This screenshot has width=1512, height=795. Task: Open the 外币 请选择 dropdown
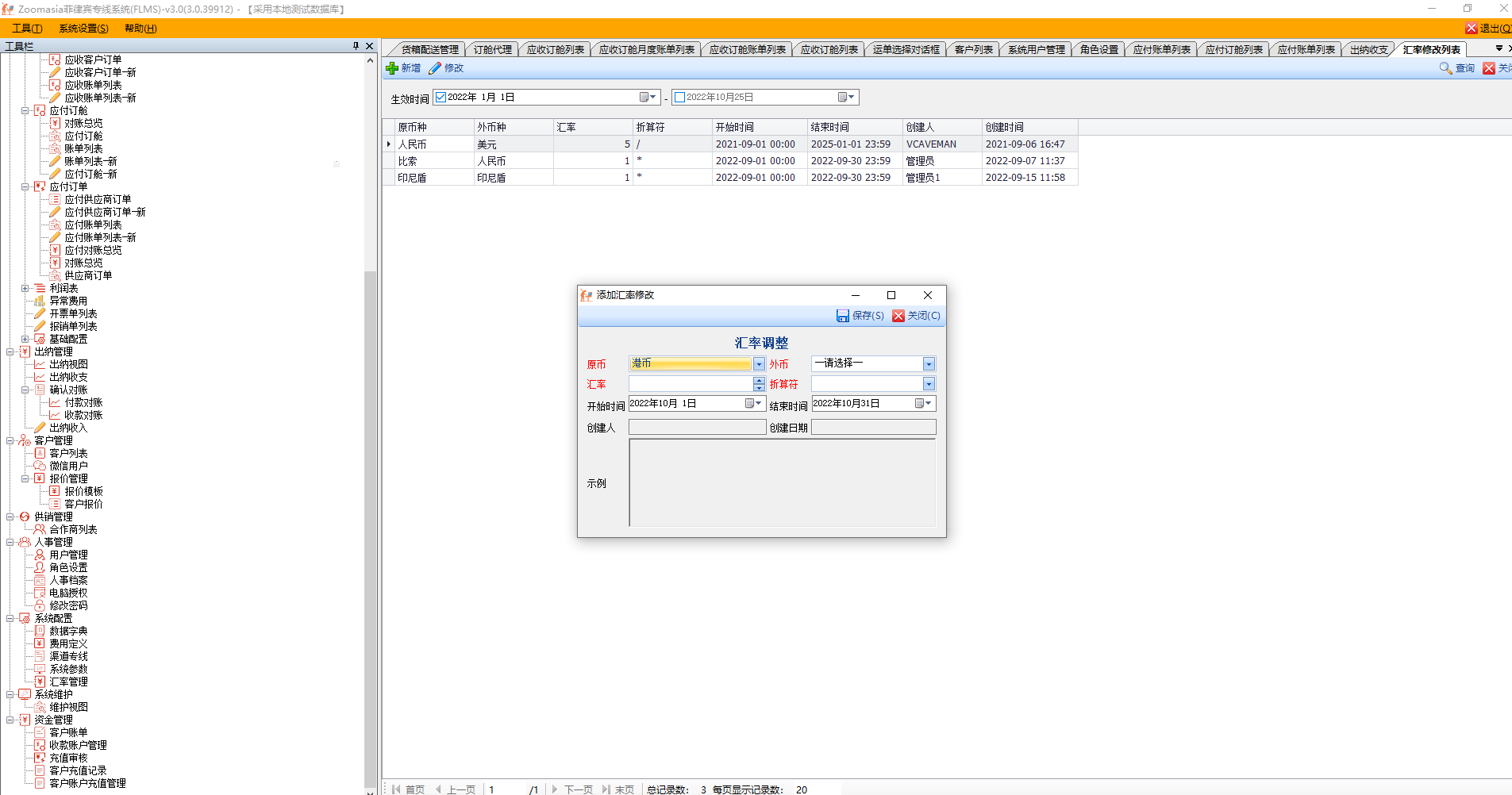[x=929, y=364]
